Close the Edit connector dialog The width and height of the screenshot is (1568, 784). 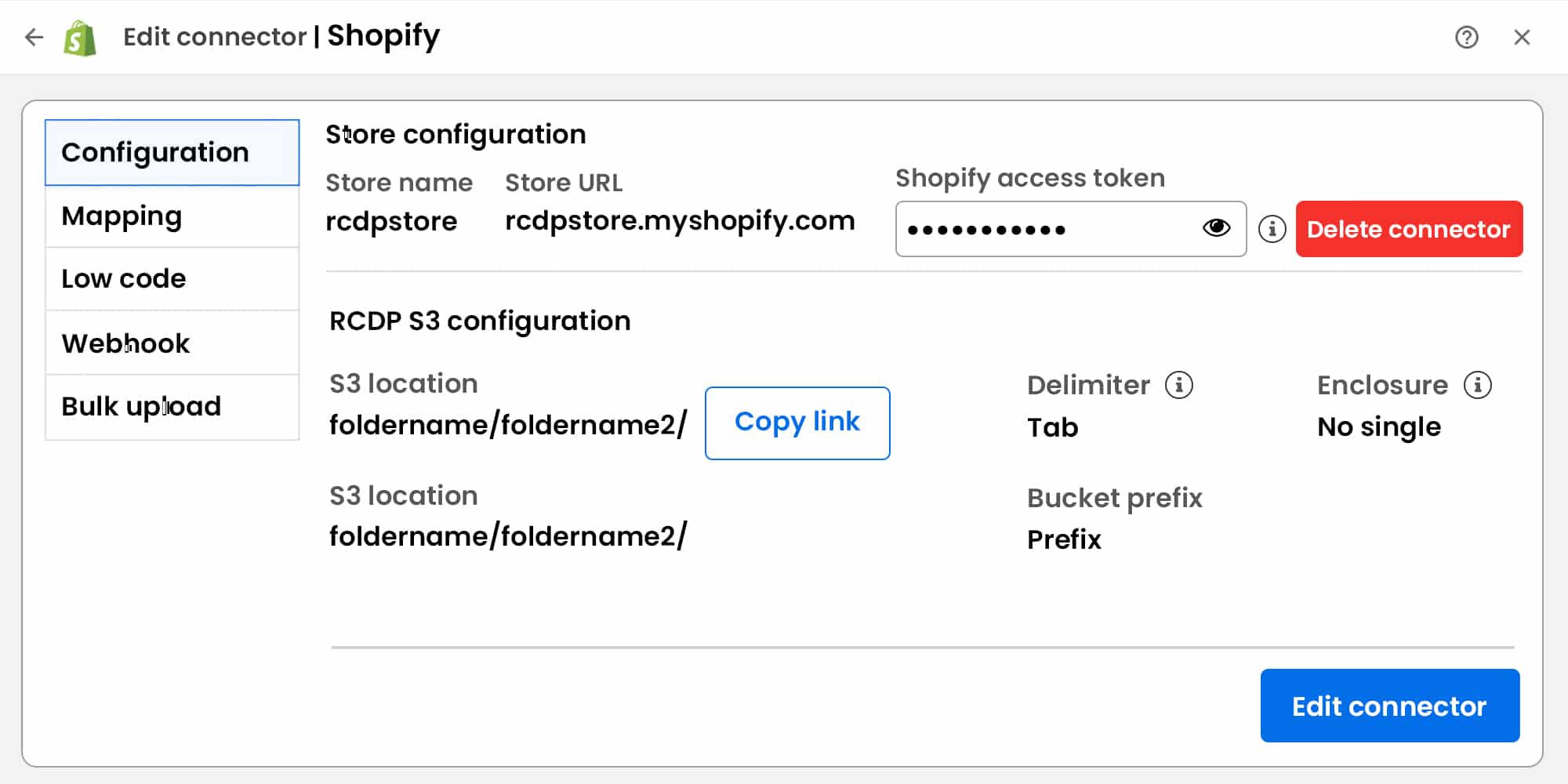[1522, 37]
